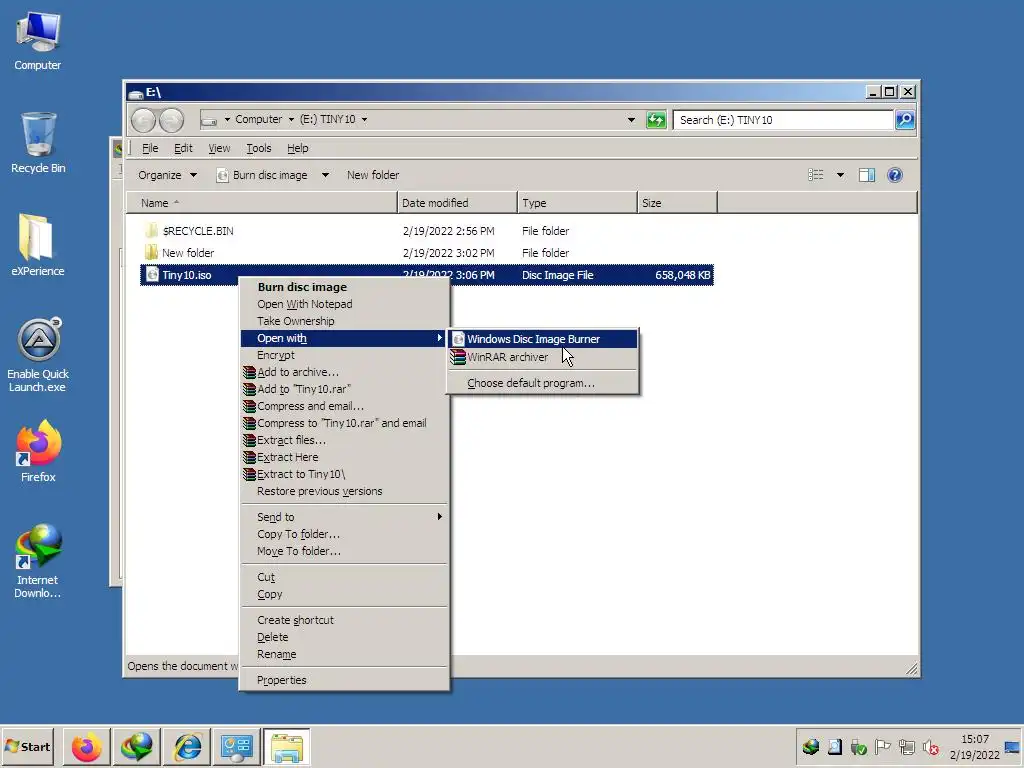The image size is (1024, 768).
Task: Click the Change your view icon
Action: (816, 174)
